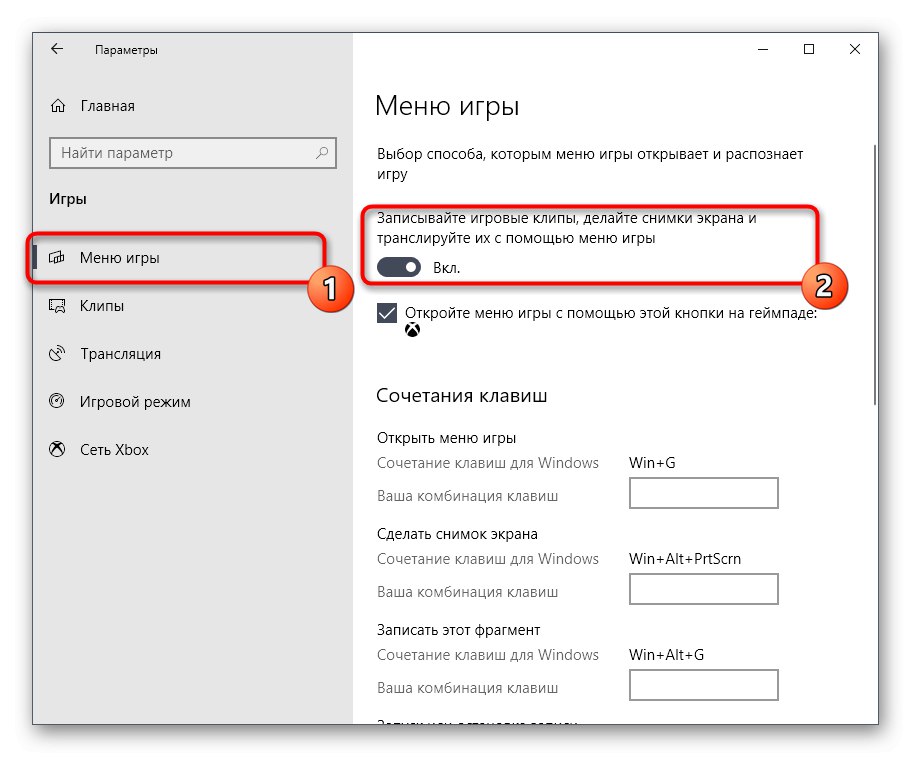Viewport: 911px width, 757px height.
Task: Click the Игровой режим icon
Action: pyautogui.click(x=59, y=402)
